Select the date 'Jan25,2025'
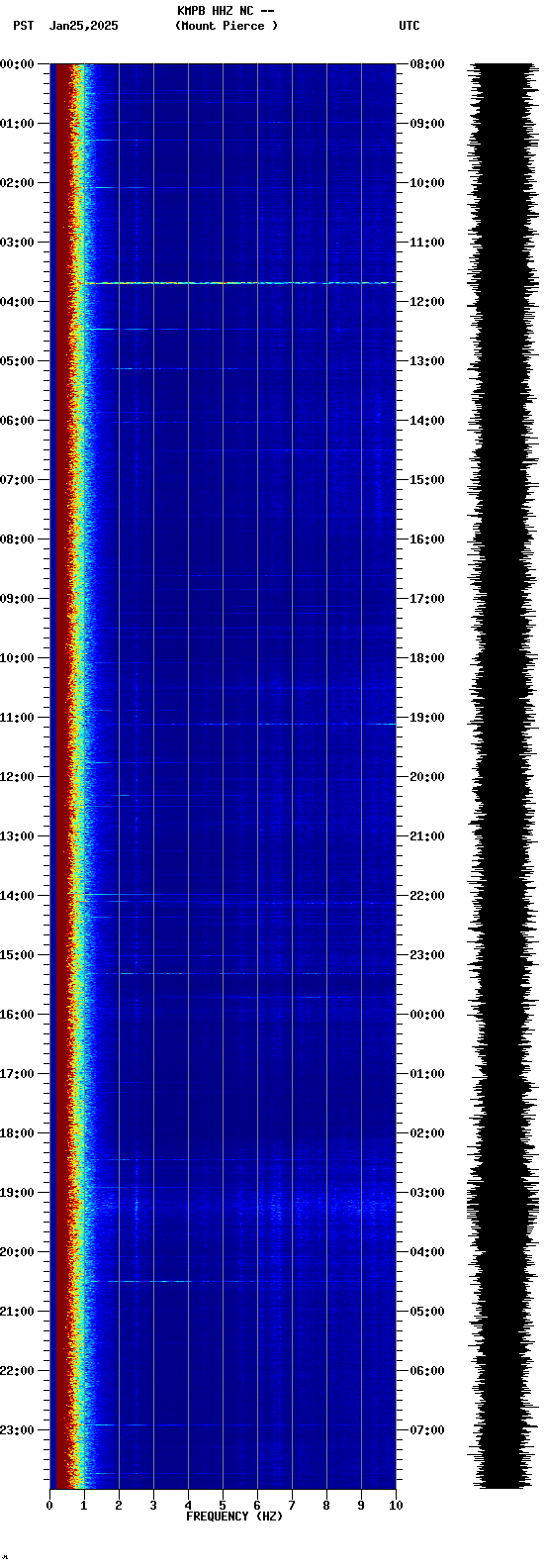 pyautogui.click(x=84, y=26)
